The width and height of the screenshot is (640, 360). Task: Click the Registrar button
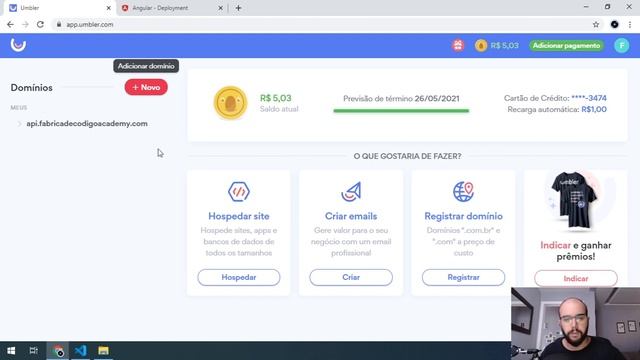point(463,277)
